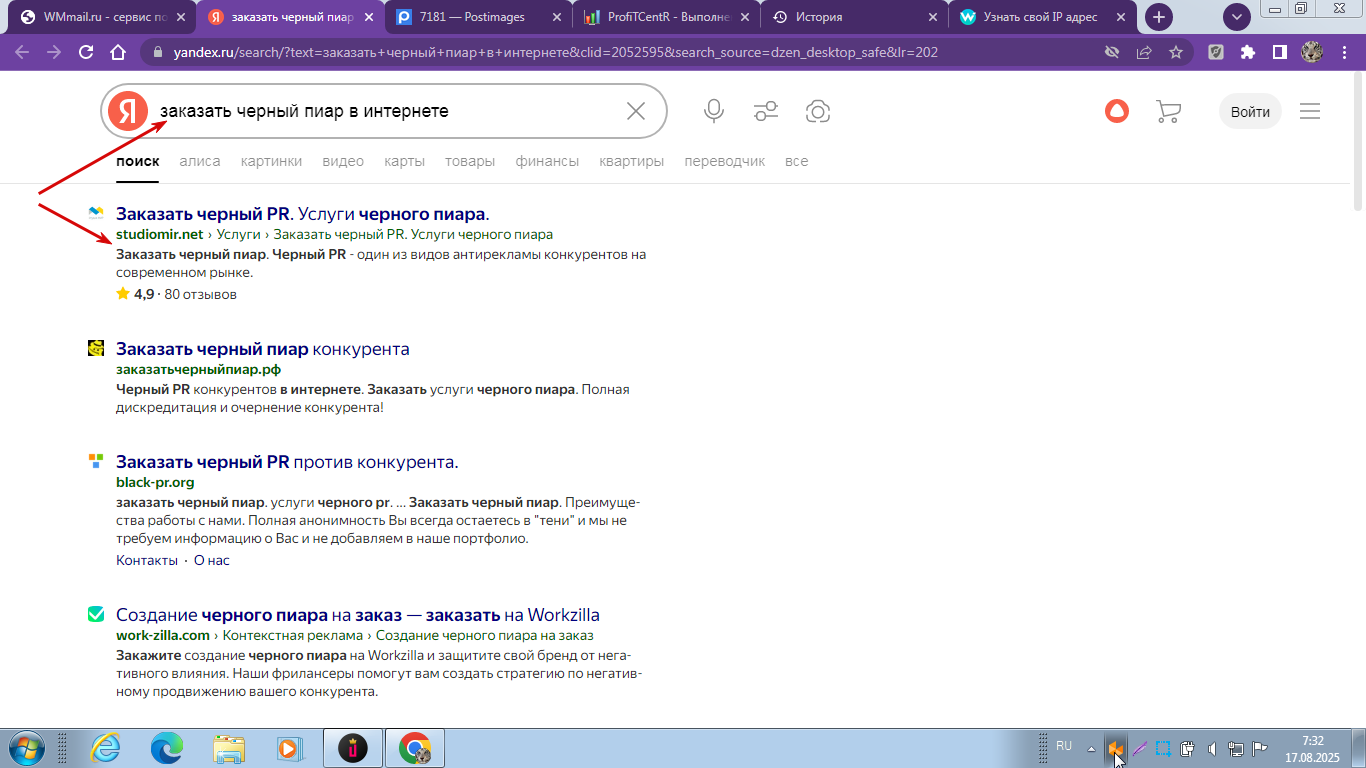Click the заказатьчерныйпиар.рф domain link
Screen dimensions: 1366x768
pyautogui.click(x=198, y=370)
